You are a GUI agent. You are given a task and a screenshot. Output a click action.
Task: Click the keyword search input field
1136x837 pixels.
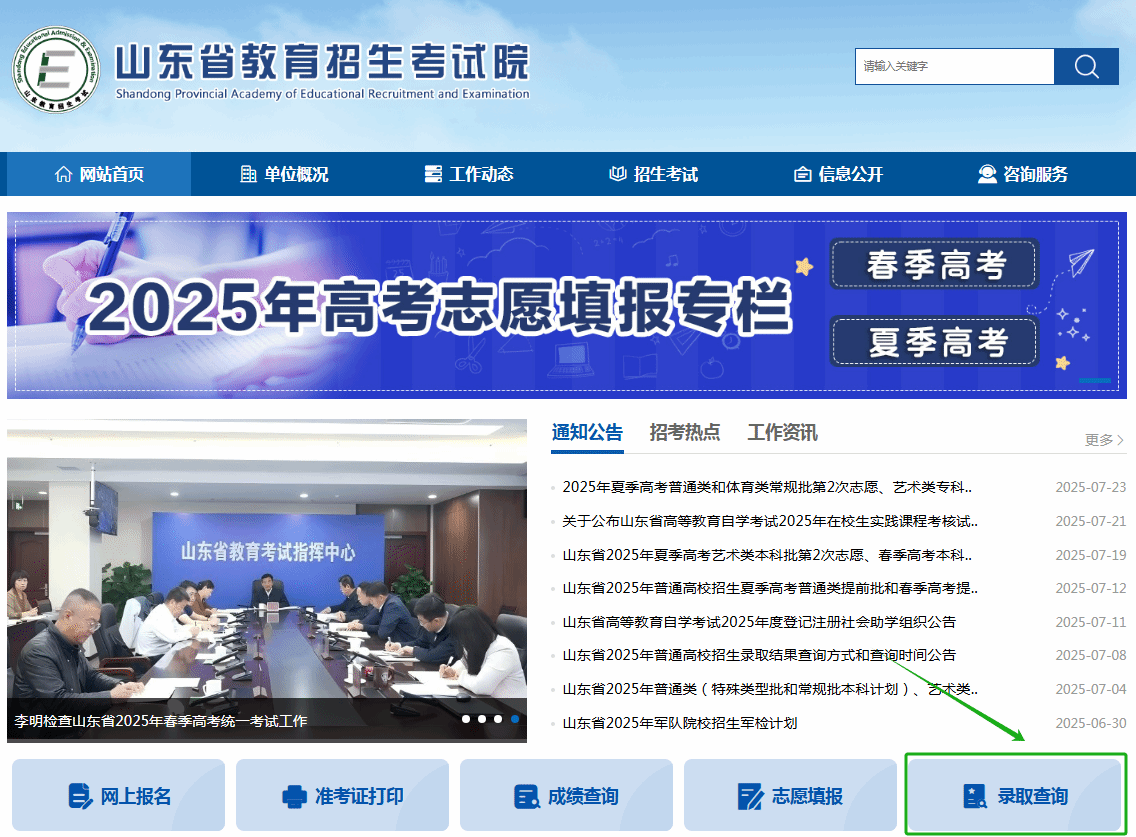[x=954, y=67]
